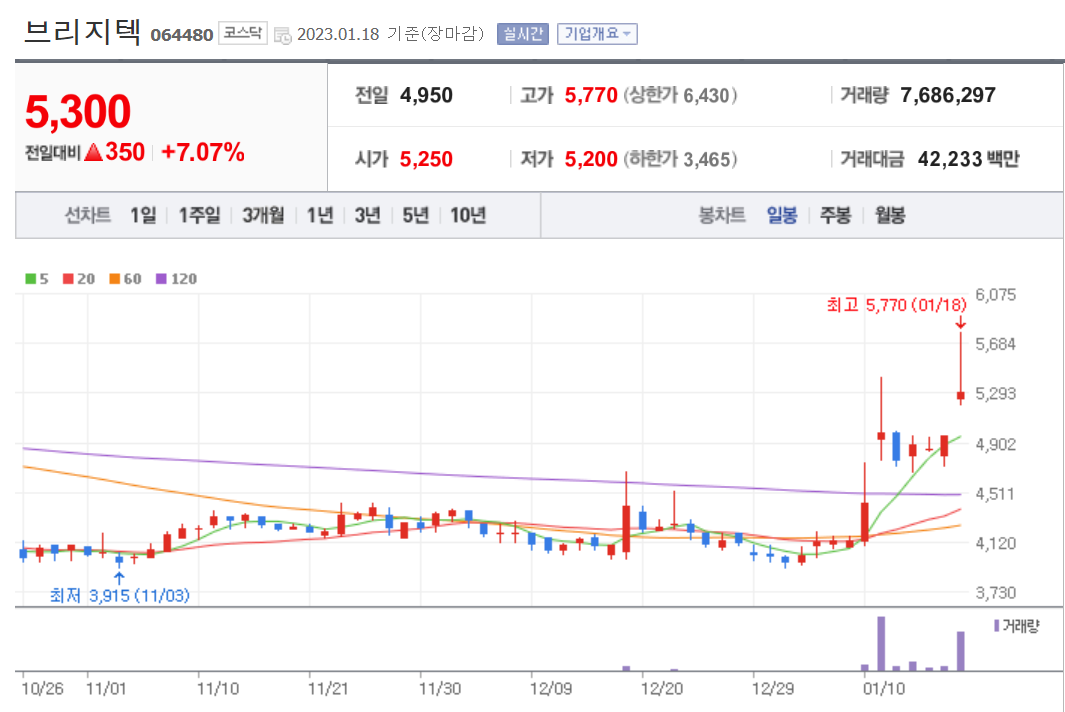Click the 거래량 value 7,686,297
The width and height of the screenshot is (1065, 712).
948,95
